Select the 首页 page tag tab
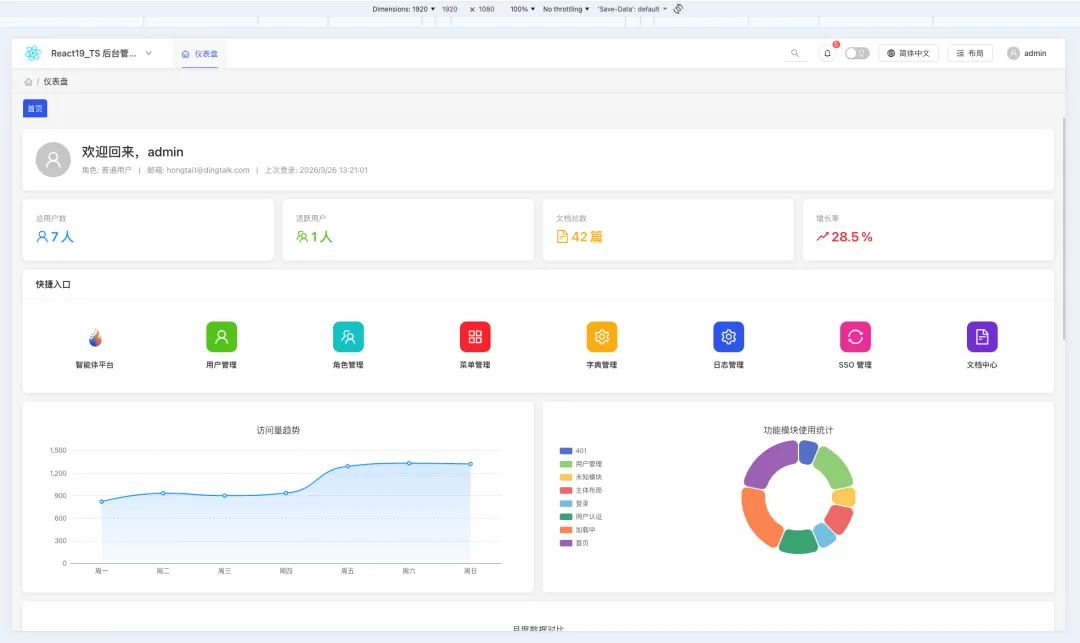This screenshot has height=643, width=1080. (x=35, y=108)
